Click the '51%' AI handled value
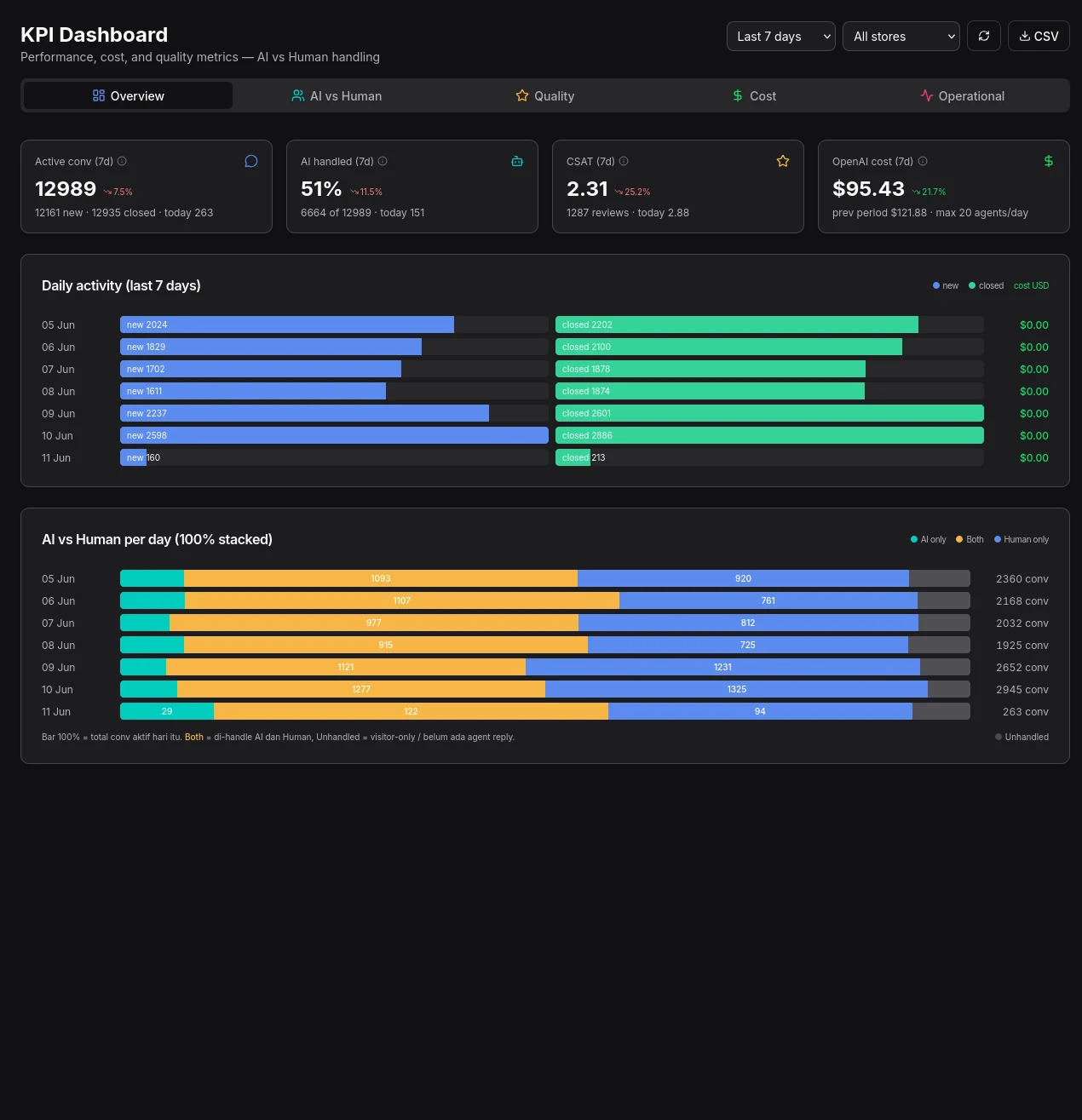The height and width of the screenshot is (1120, 1082). 321,189
